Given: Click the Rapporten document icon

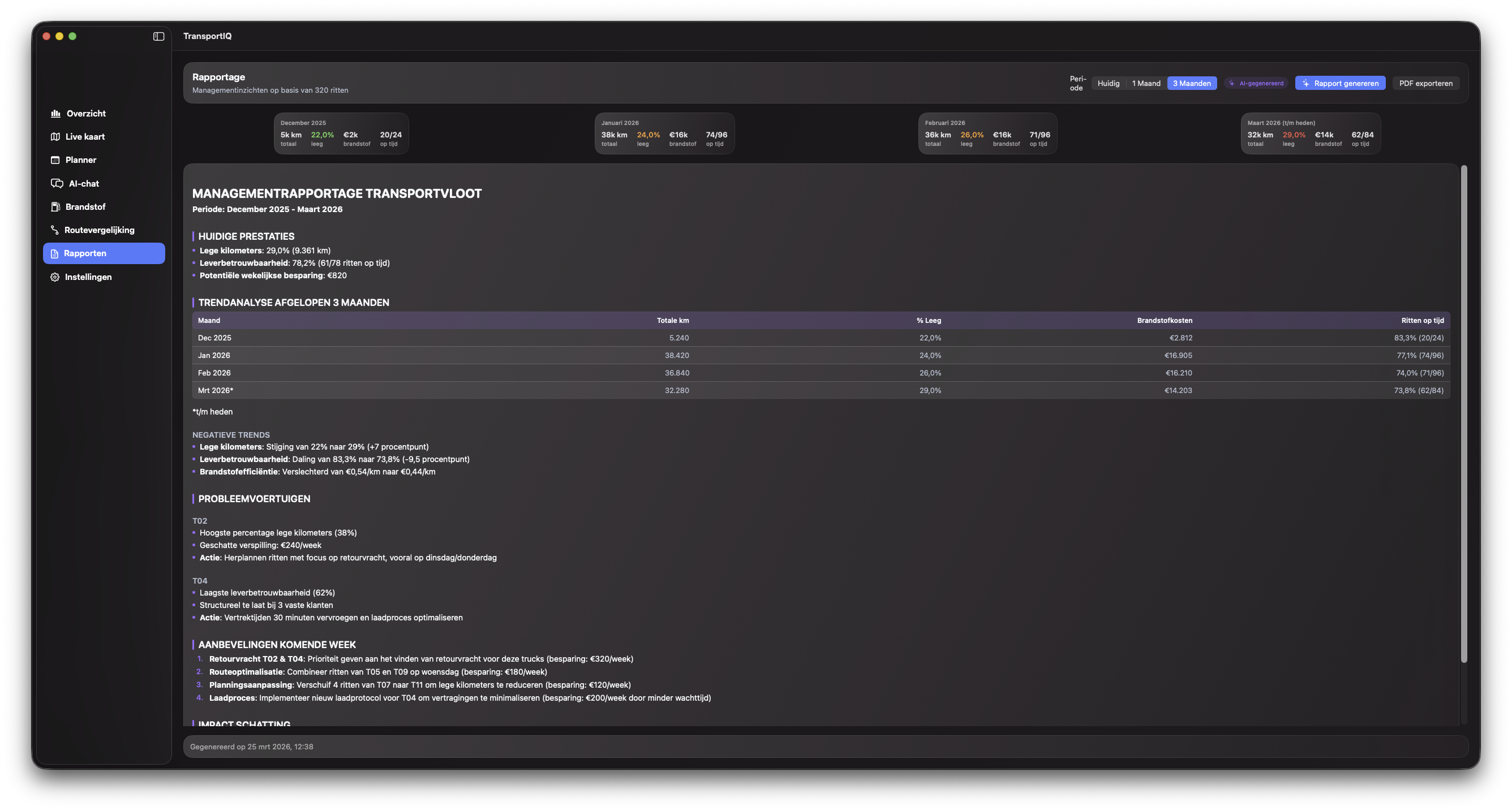Looking at the screenshot, I should tap(54, 253).
